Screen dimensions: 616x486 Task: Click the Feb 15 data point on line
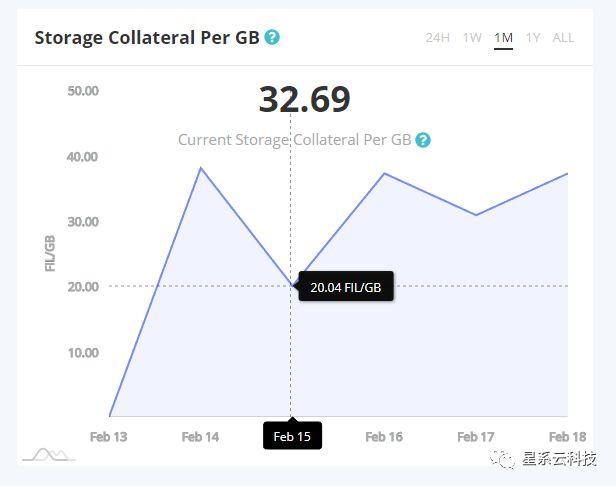(x=291, y=286)
